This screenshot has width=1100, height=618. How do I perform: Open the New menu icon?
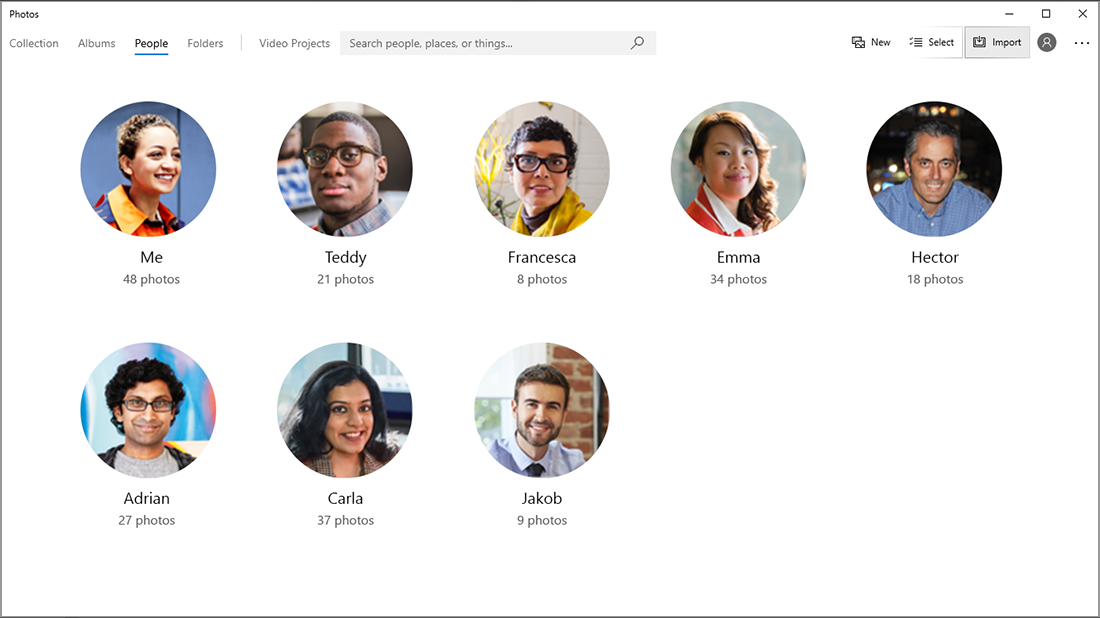858,42
